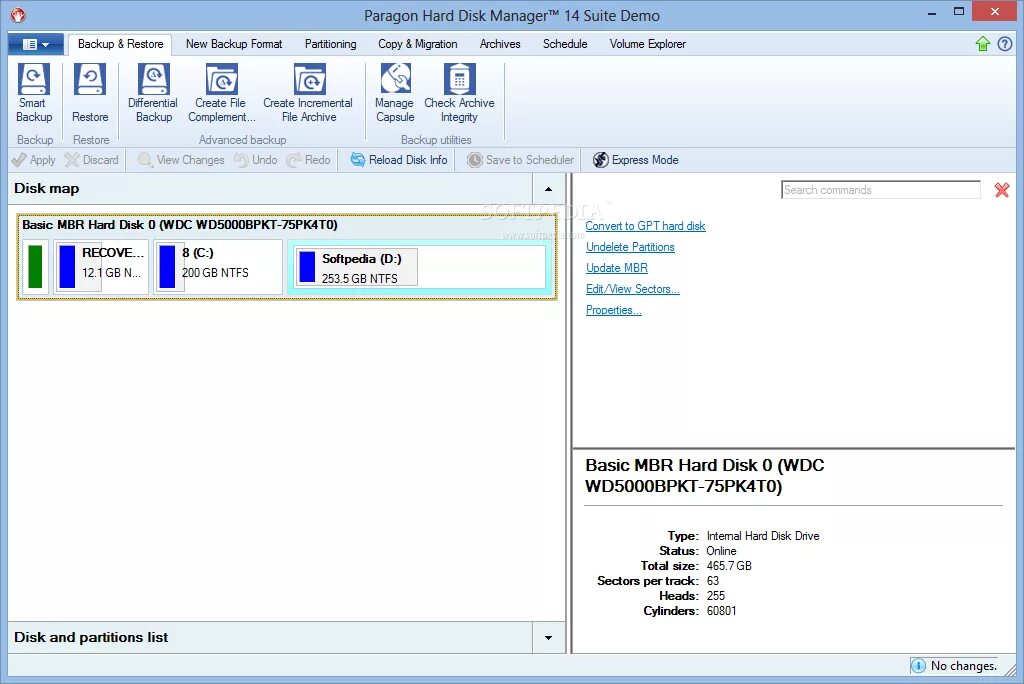Click the Update MBR link
Image resolution: width=1024 pixels, height=684 pixels.
click(x=616, y=268)
